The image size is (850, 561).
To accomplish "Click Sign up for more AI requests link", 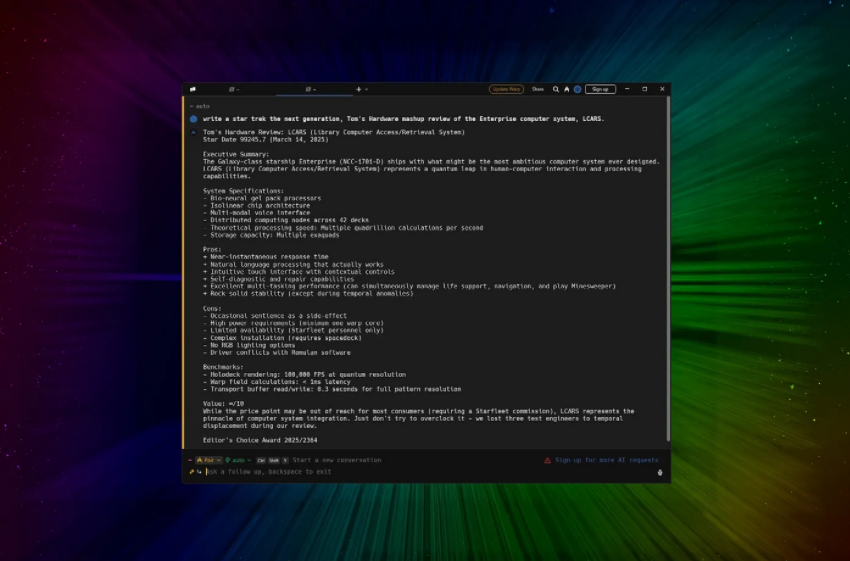I will (x=607, y=460).
